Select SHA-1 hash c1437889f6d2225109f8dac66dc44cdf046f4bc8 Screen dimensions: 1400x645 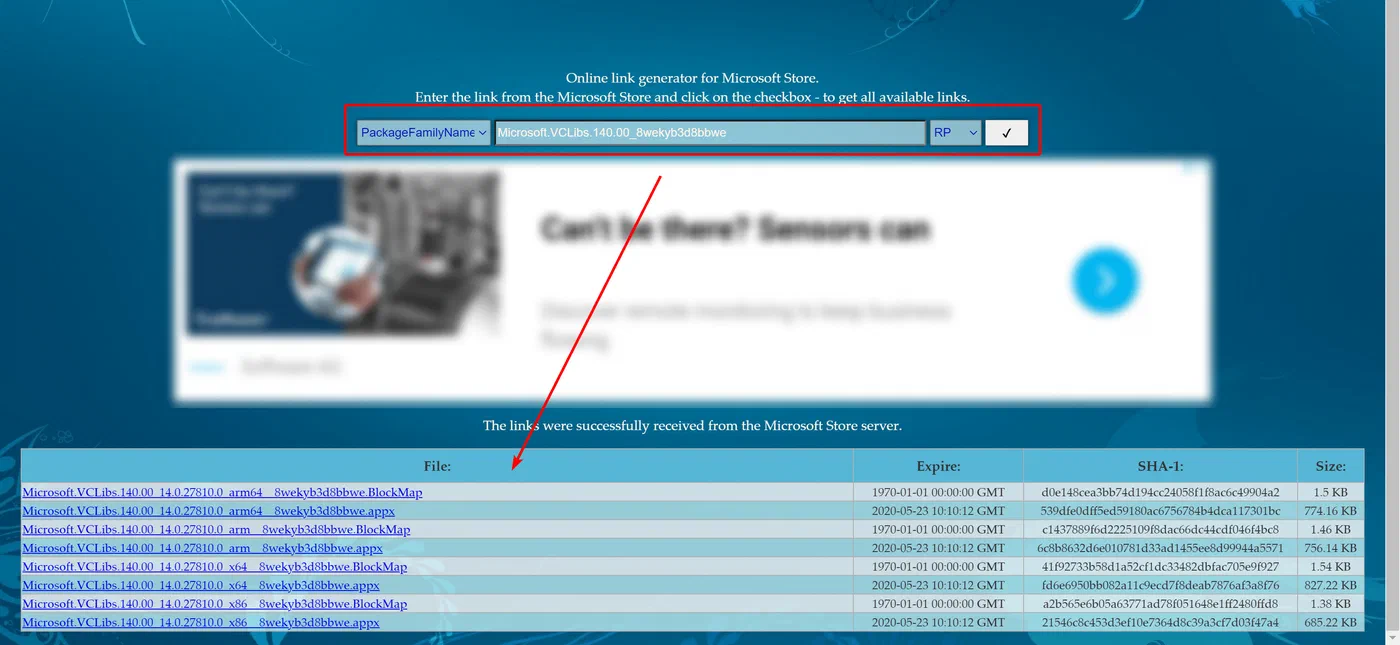pos(1160,529)
